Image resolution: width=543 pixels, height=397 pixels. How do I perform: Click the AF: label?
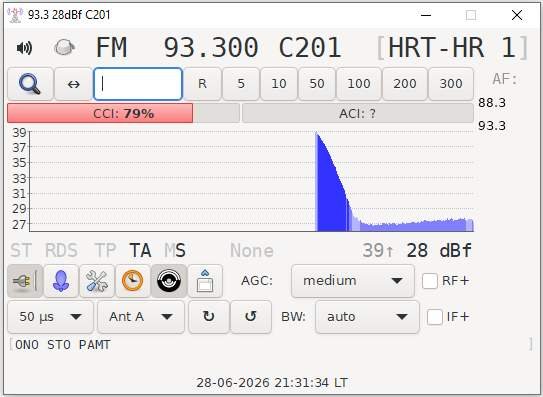pos(505,79)
